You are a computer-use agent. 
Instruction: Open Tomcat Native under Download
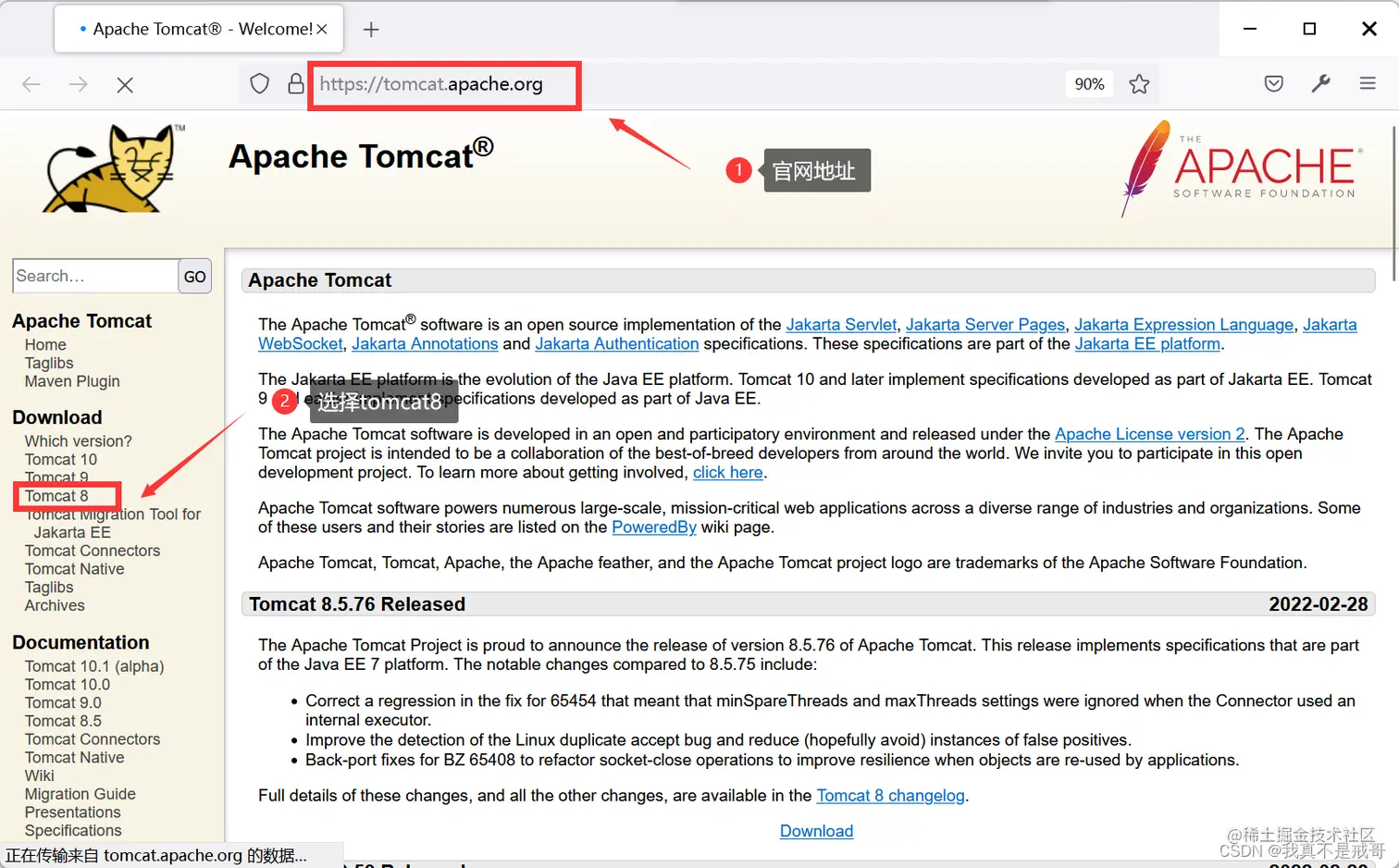pos(75,569)
